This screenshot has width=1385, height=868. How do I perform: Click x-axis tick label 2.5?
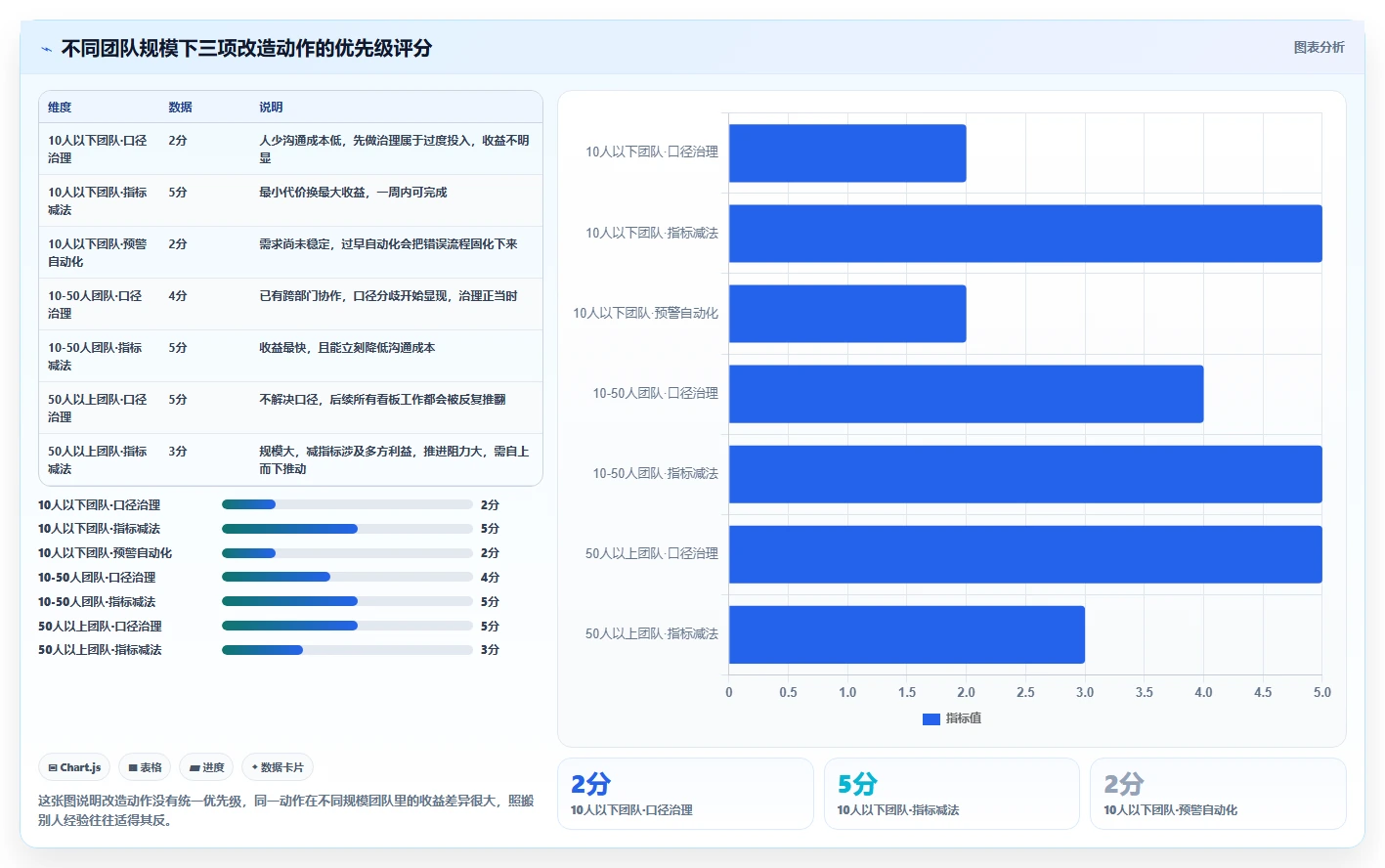(1025, 692)
